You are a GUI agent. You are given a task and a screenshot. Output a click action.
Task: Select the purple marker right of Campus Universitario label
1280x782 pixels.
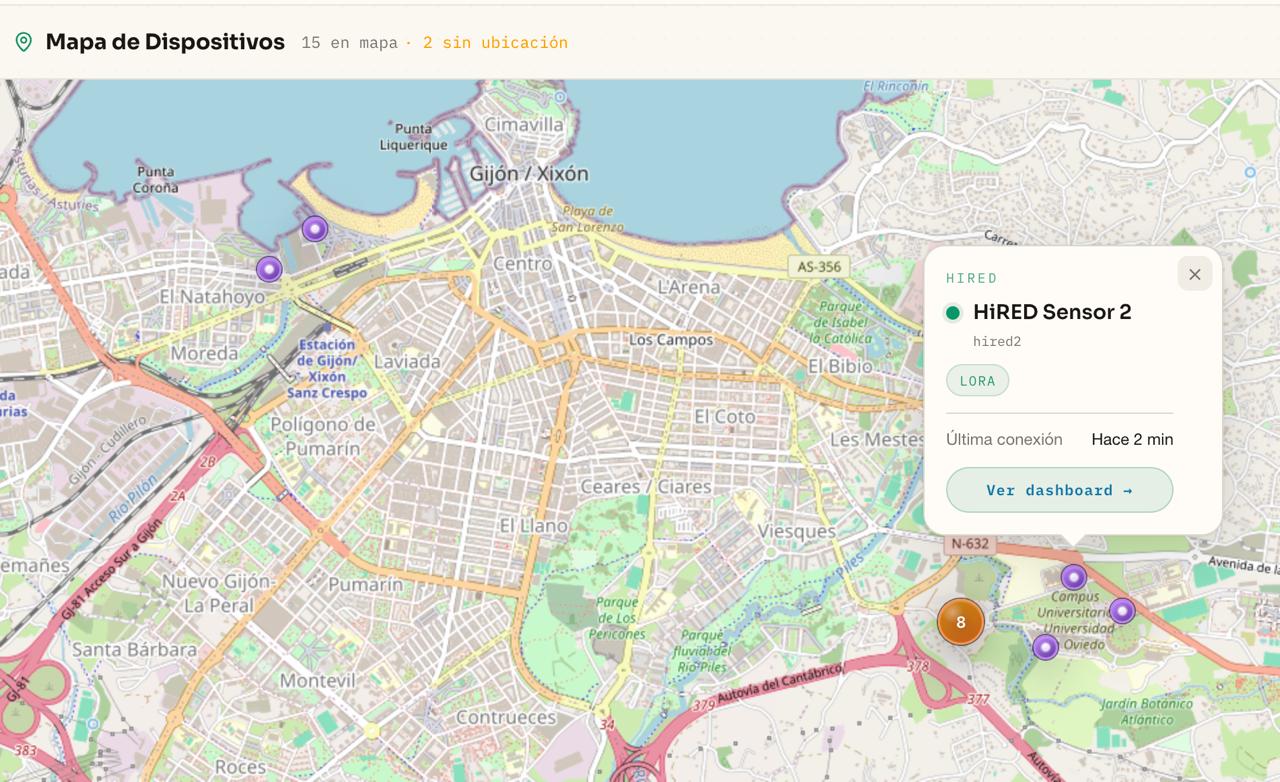(1122, 611)
